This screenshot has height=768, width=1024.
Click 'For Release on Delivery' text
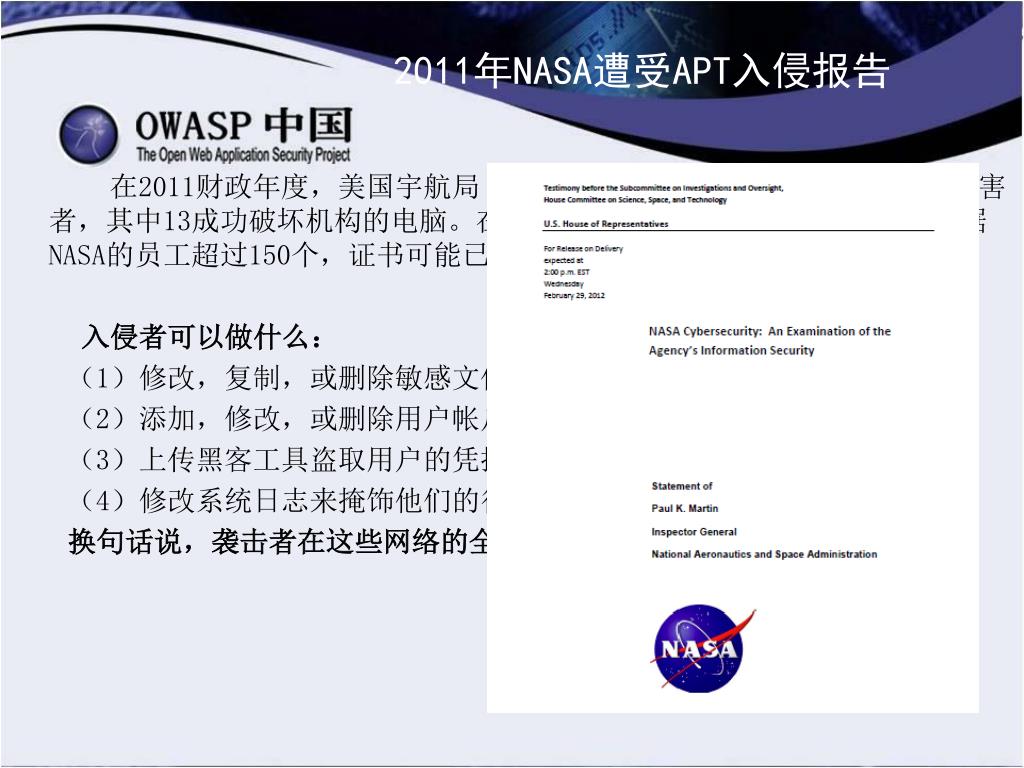point(583,249)
